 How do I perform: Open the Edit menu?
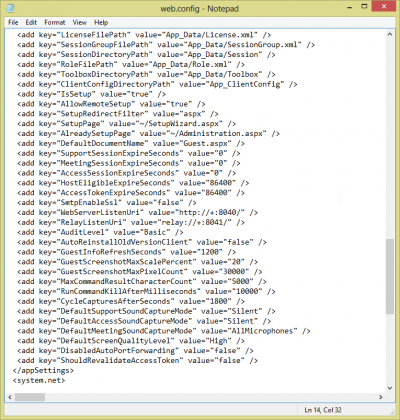31,22
